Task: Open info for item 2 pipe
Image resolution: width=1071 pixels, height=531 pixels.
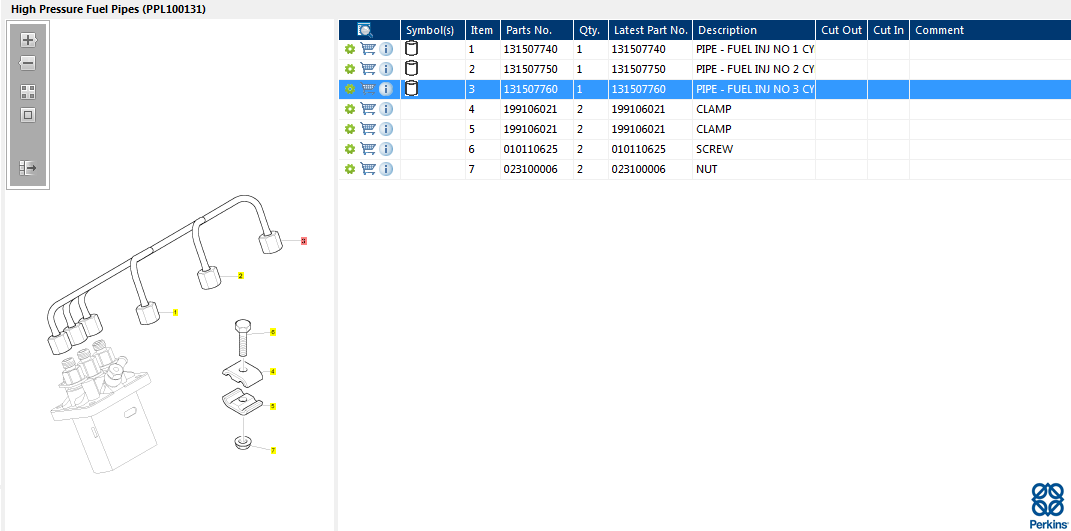Action: click(x=386, y=69)
